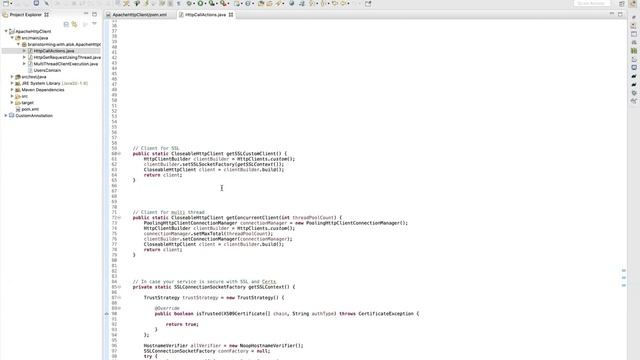640x360 pixels.
Task: Expand the src/test/java folder
Action: pos(12,77)
